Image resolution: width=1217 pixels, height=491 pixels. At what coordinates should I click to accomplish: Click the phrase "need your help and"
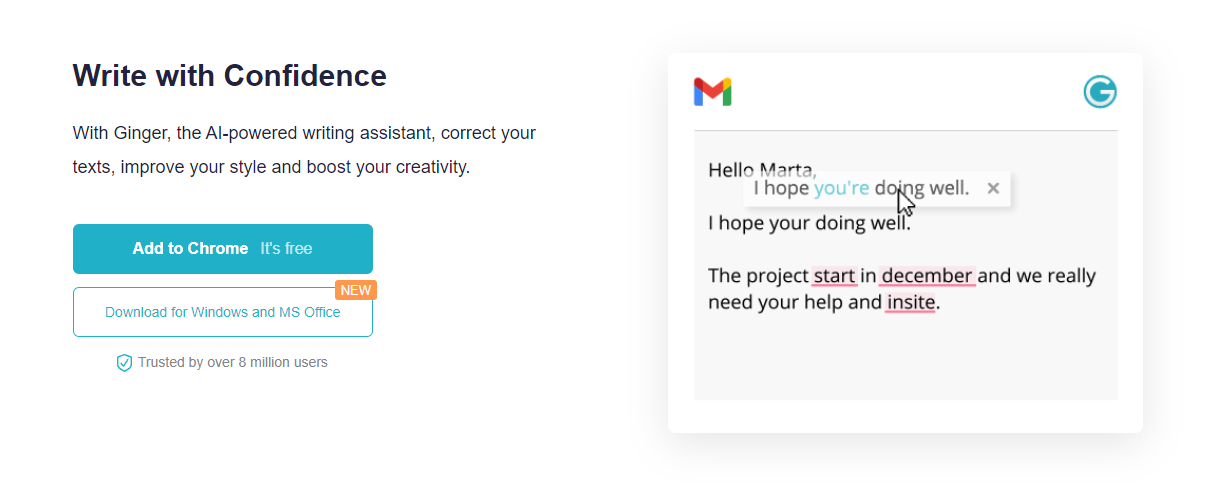pyautogui.click(x=794, y=302)
